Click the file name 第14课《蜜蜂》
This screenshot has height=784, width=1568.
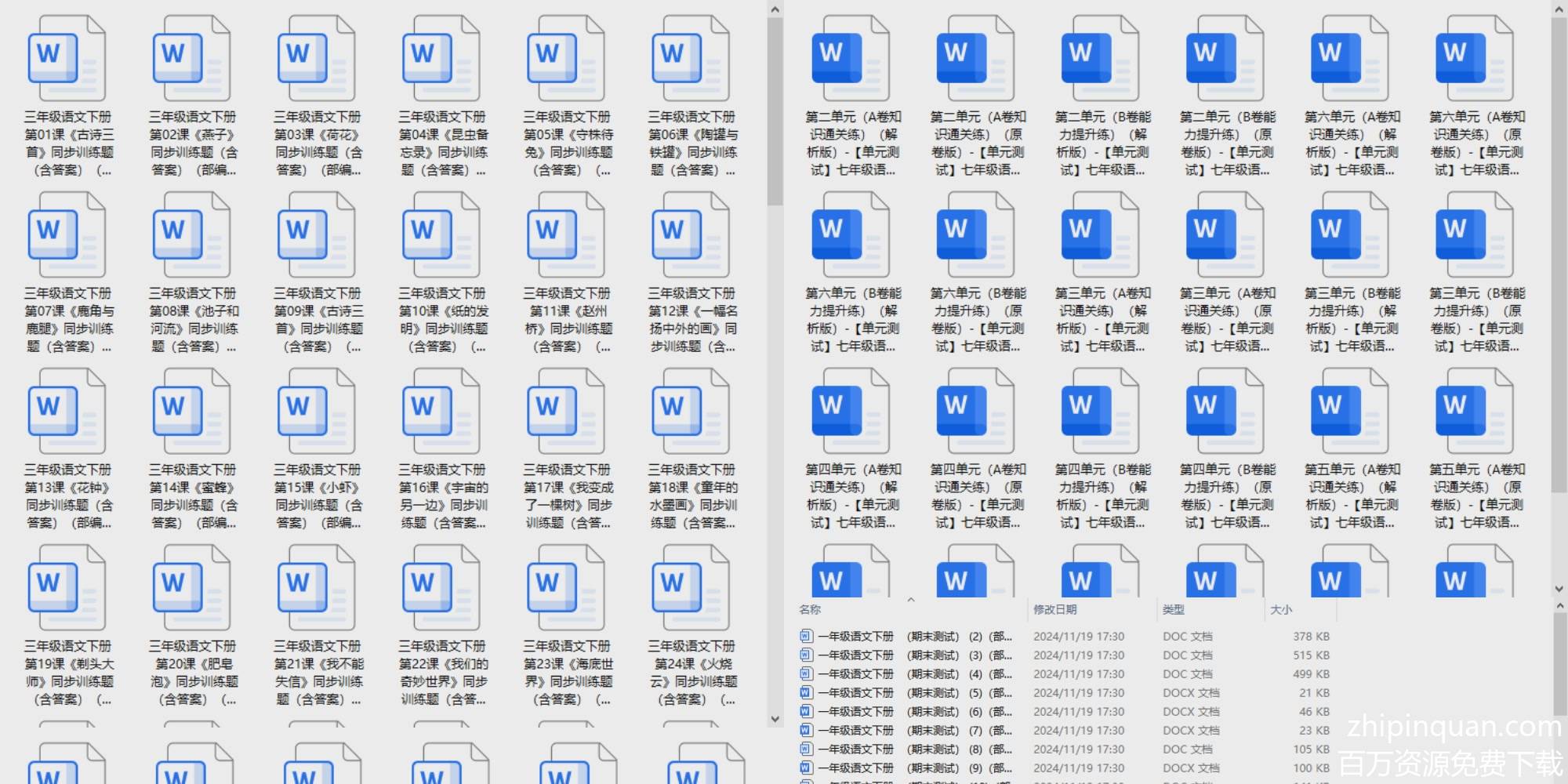(x=193, y=496)
